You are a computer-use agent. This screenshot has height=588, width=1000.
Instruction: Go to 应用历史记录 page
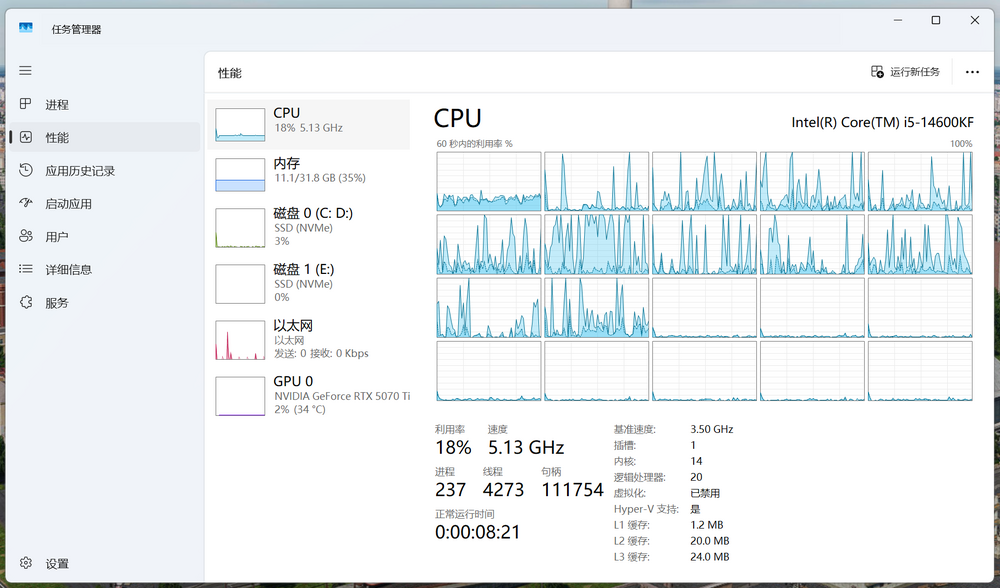(105, 171)
